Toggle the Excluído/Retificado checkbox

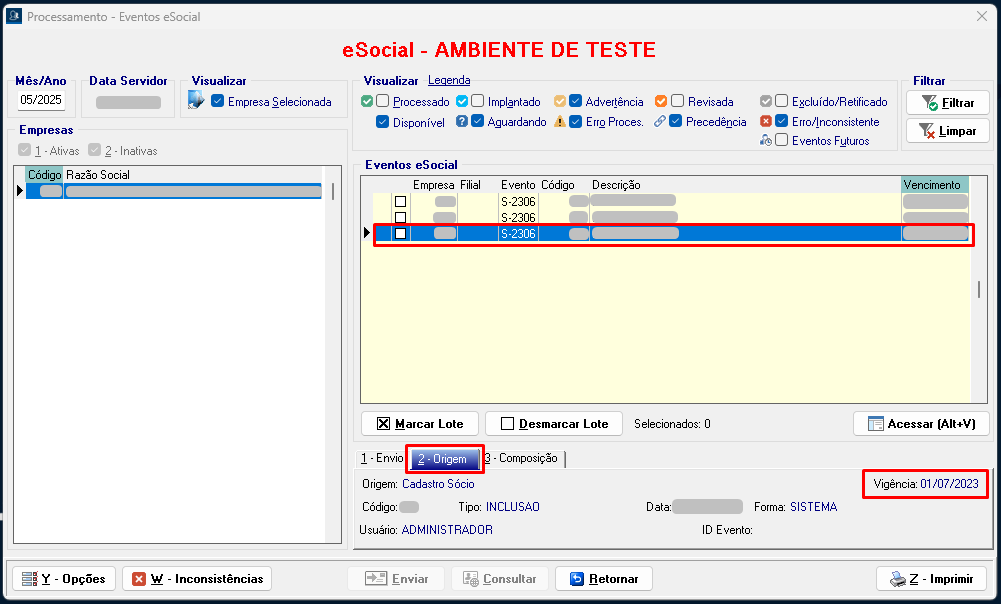[782, 102]
